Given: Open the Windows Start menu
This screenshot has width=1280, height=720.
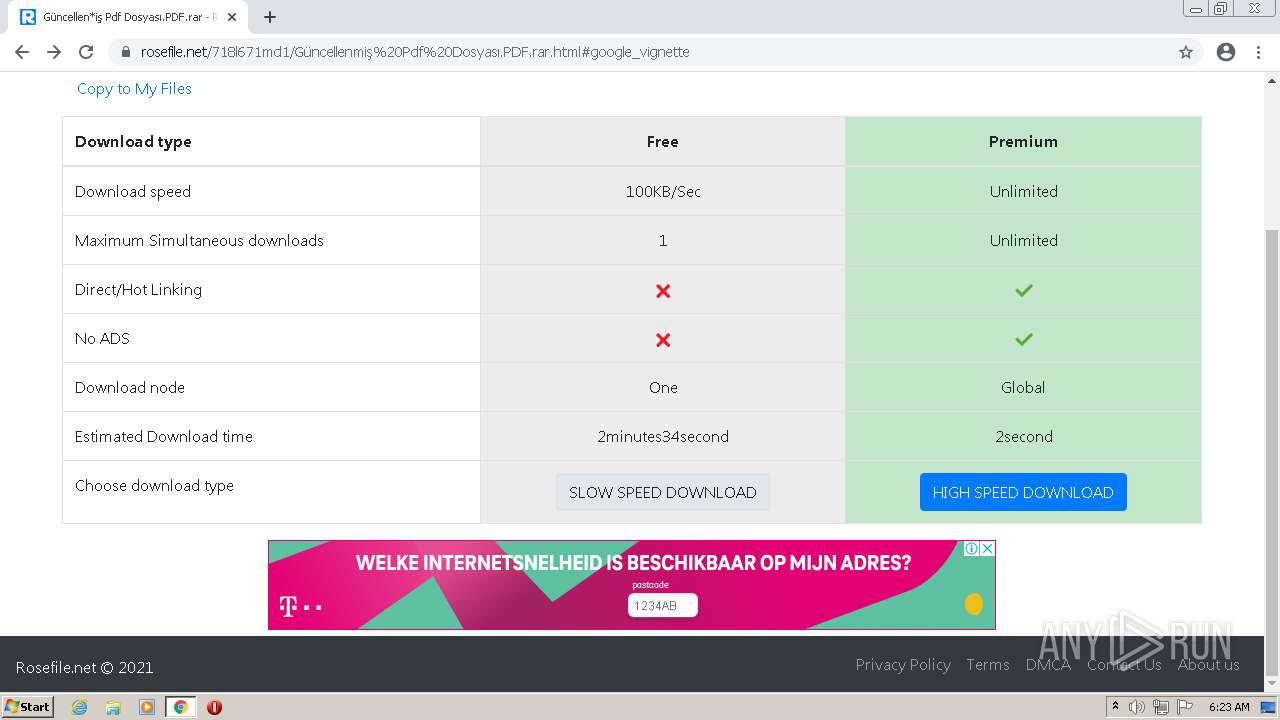Looking at the screenshot, I should pyautogui.click(x=27, y=707).
